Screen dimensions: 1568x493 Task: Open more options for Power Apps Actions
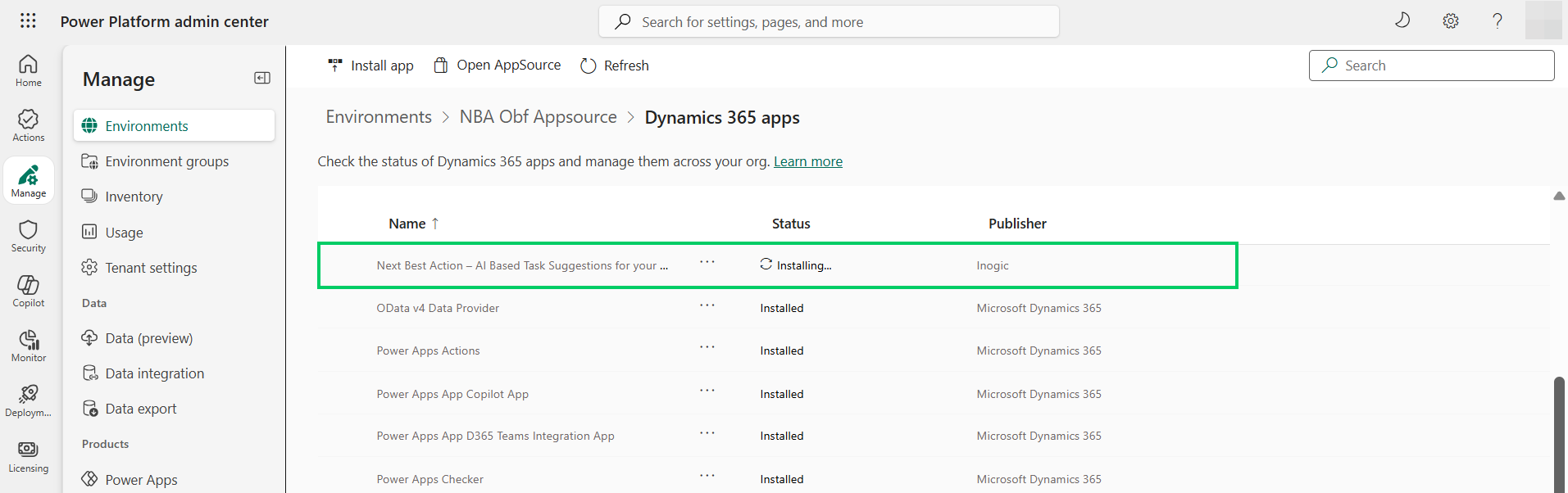707,347
